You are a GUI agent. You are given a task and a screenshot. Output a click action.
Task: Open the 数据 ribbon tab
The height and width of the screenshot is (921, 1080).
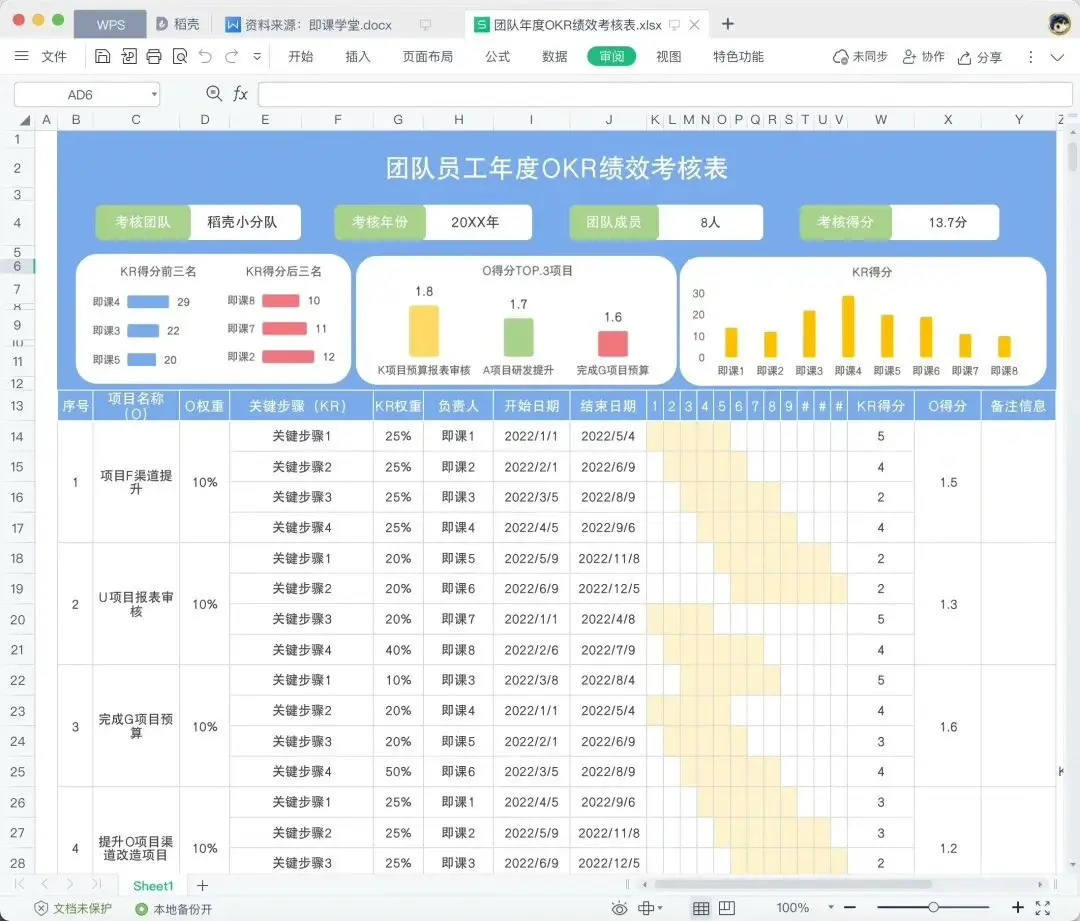(x=554, y=56)
